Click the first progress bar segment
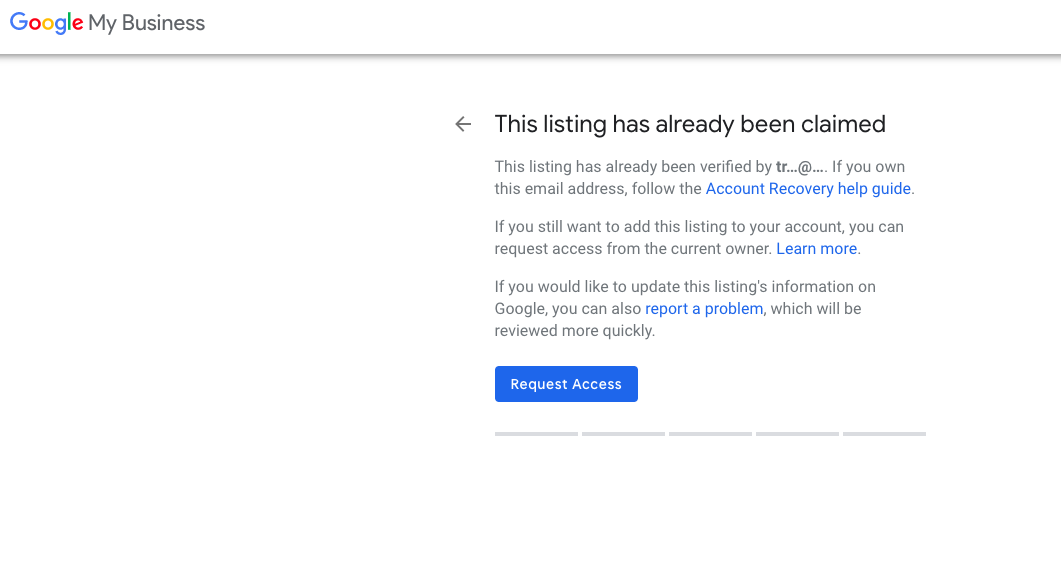 coord(536,434)
